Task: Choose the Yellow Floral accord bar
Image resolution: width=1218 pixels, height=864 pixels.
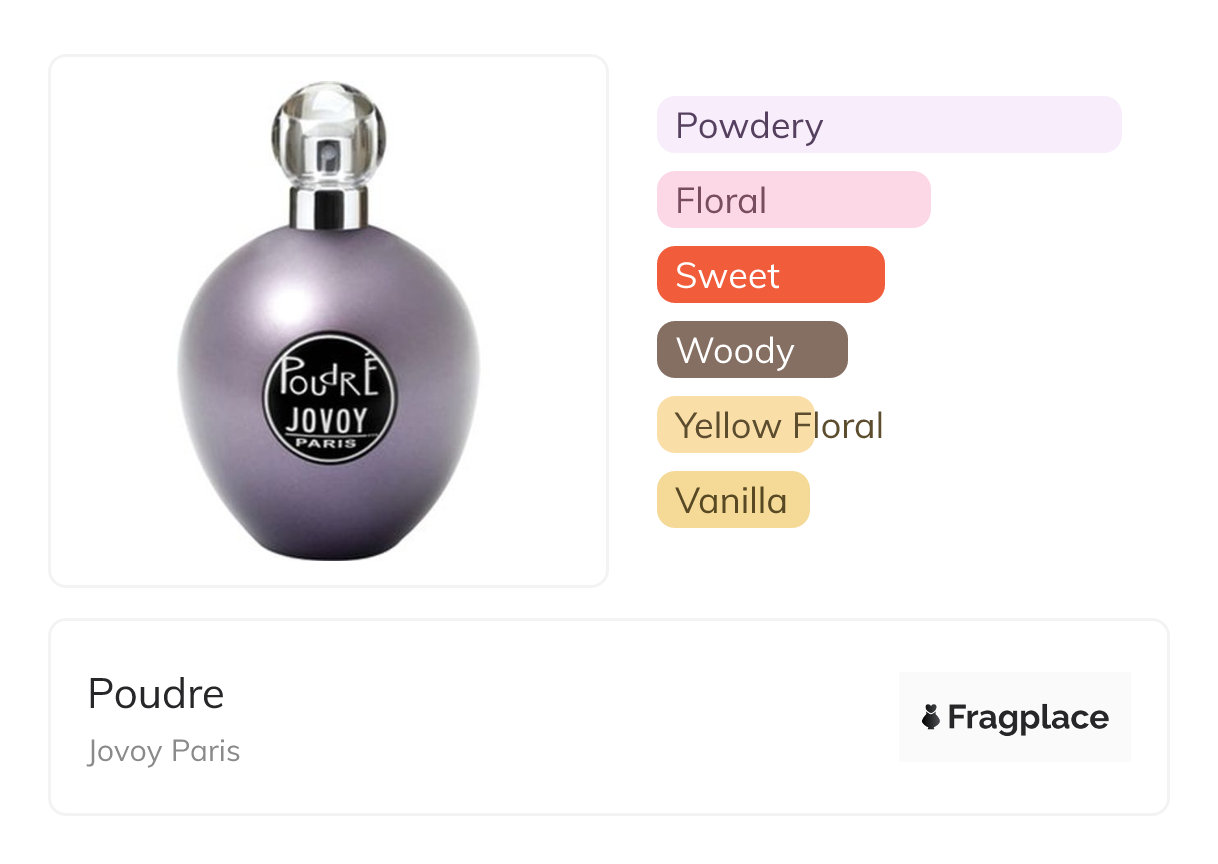Action: (735, 425)
